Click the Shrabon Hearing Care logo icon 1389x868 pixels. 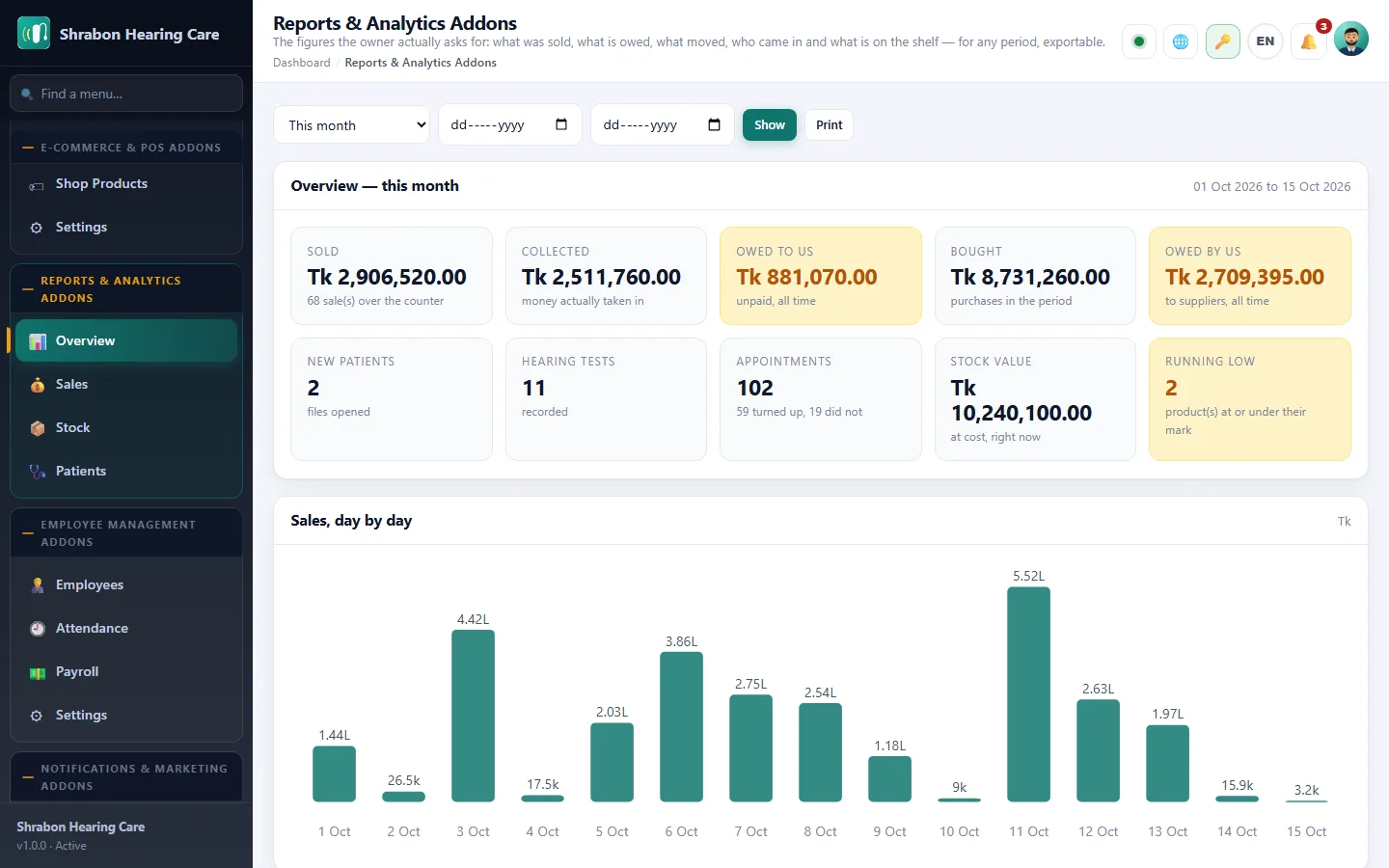point(34,34)
